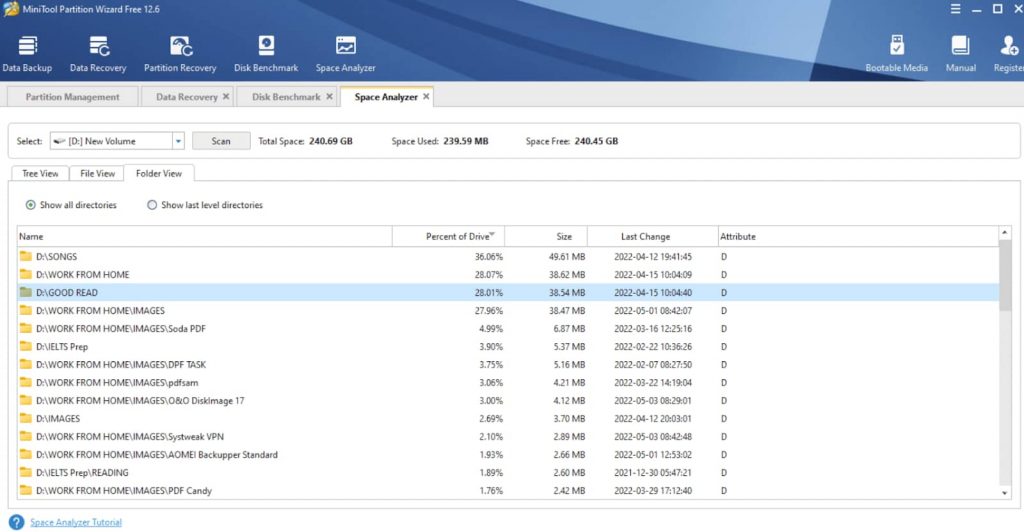Click the Register icon
This screenshot has height=532, width=1024.
coord(1009,46)
